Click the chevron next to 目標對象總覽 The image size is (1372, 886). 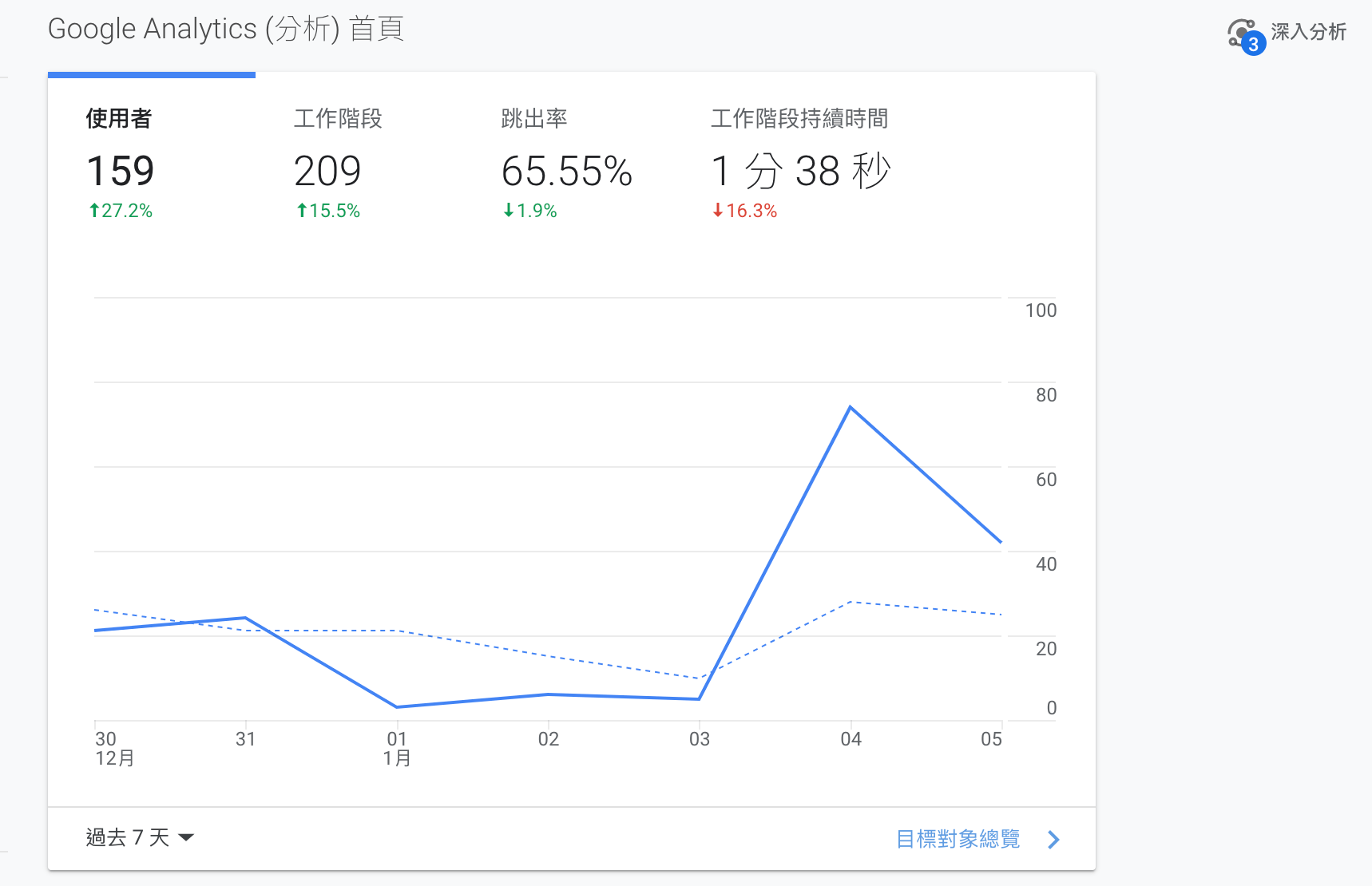pyautogui.click(x=1053, y=839)
